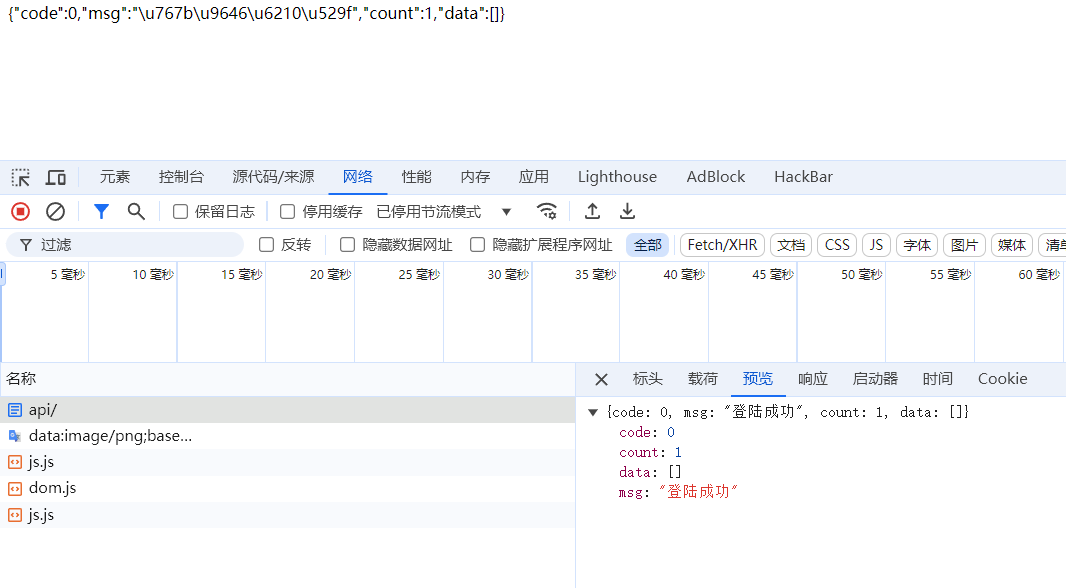Import HAR file with upload icon
This screenshot has width=1066, height=588.
coord(592,211)
